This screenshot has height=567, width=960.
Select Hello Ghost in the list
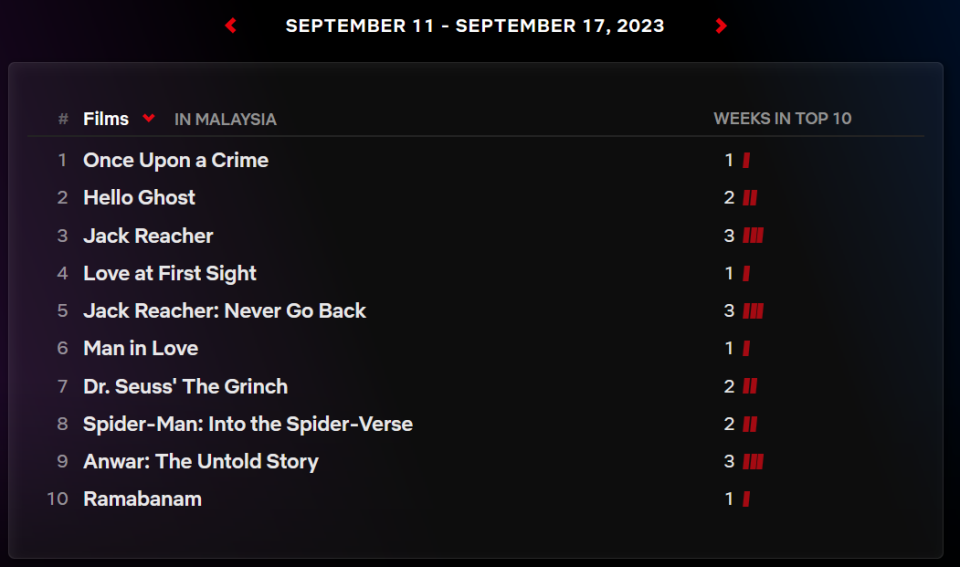pos(139,198)
